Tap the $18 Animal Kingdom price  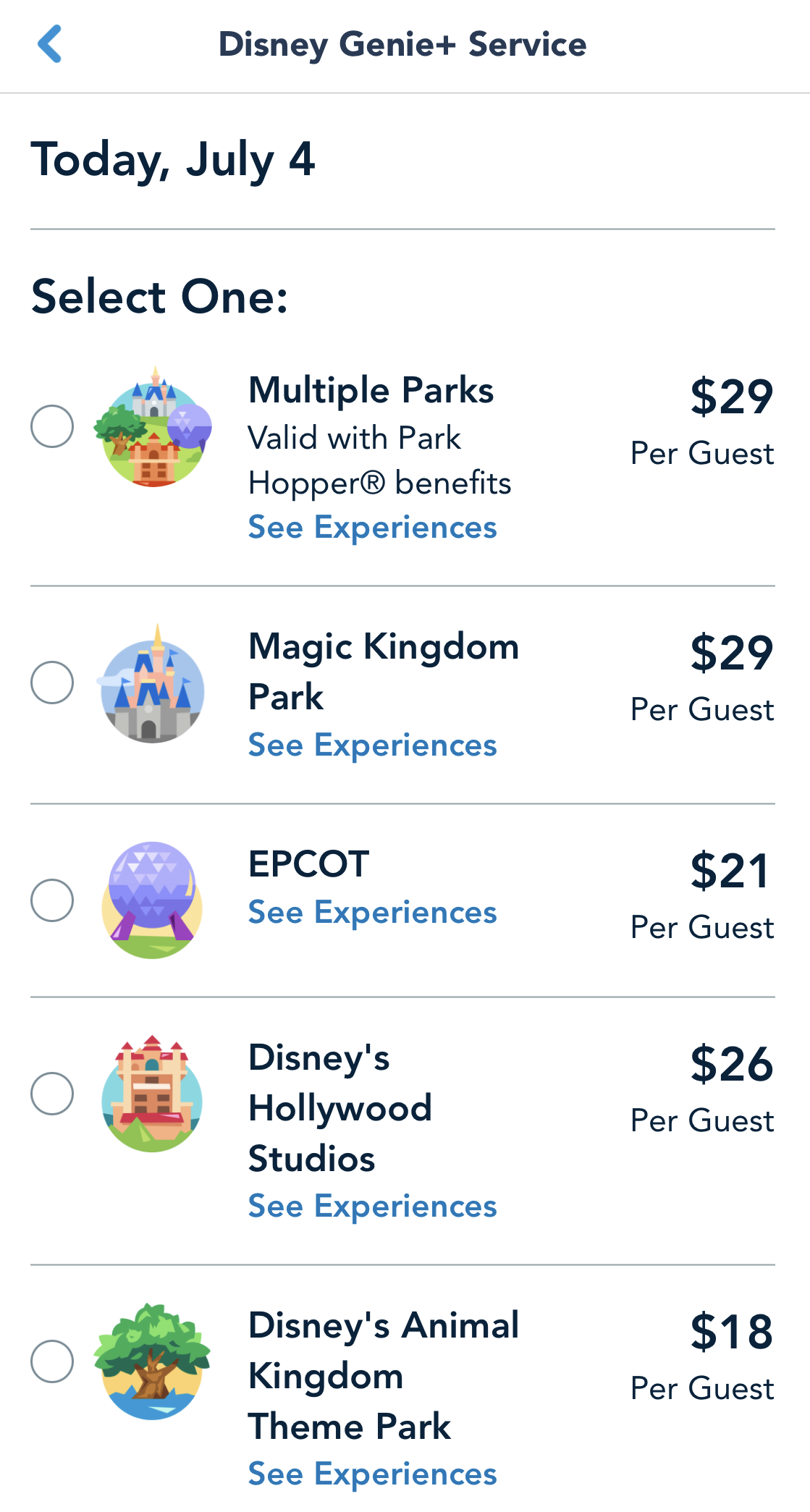(x=731, y=1332)
